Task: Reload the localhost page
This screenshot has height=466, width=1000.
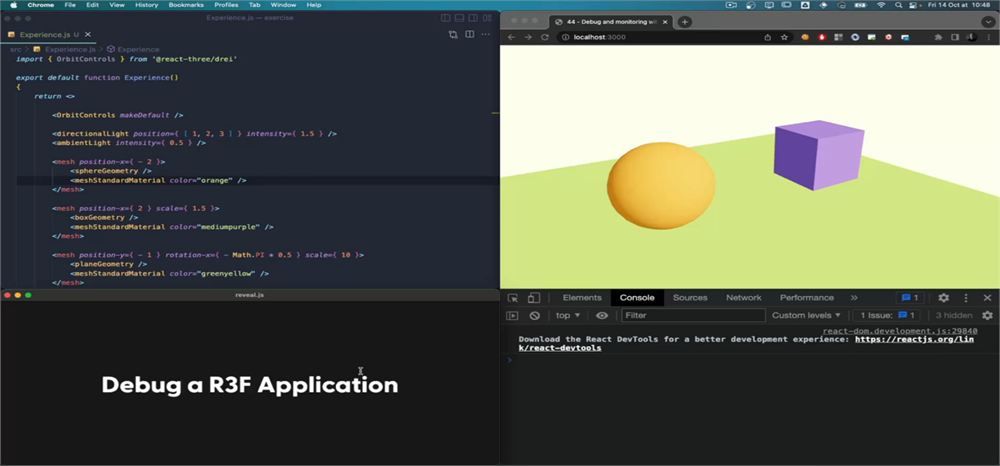Action: [x=545, y=37]
